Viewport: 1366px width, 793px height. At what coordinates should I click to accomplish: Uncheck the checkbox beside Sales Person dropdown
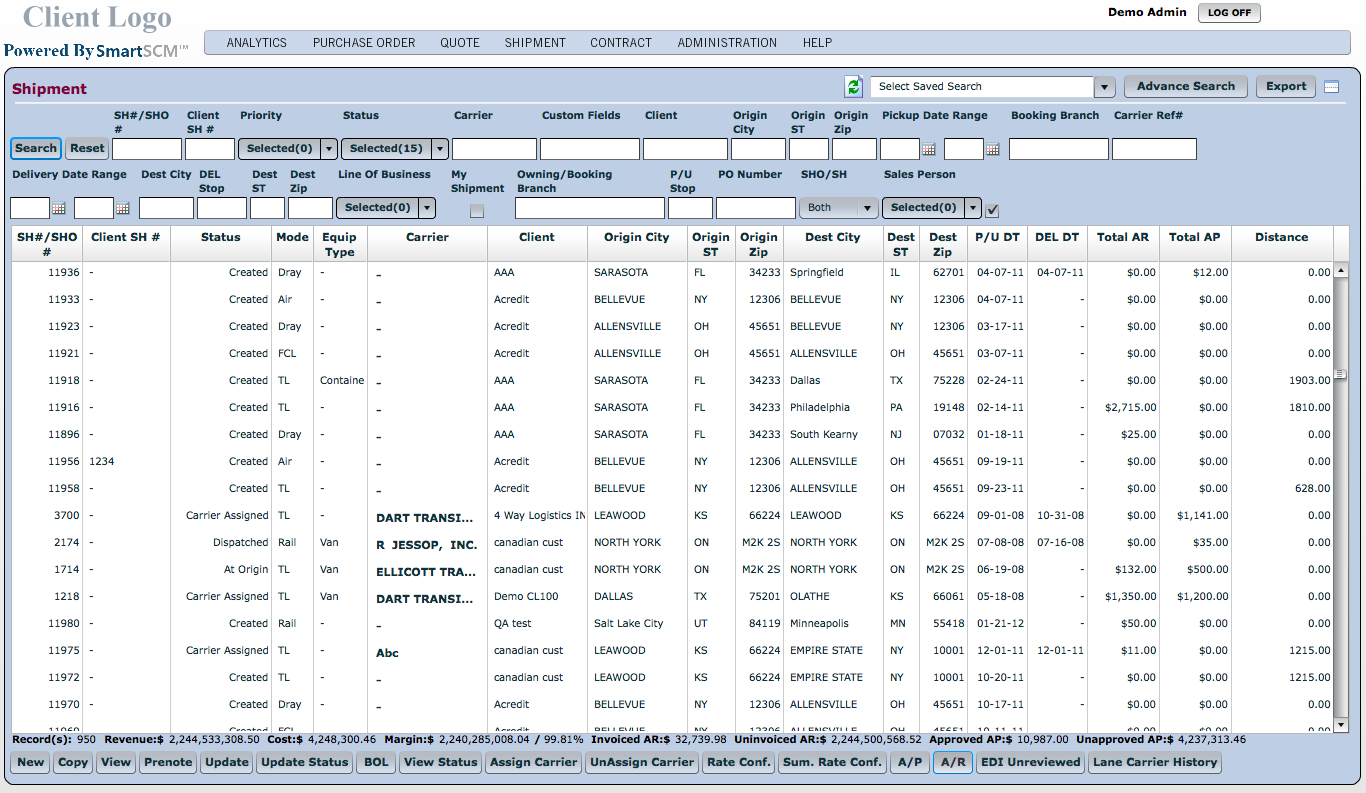coord(992,209)
